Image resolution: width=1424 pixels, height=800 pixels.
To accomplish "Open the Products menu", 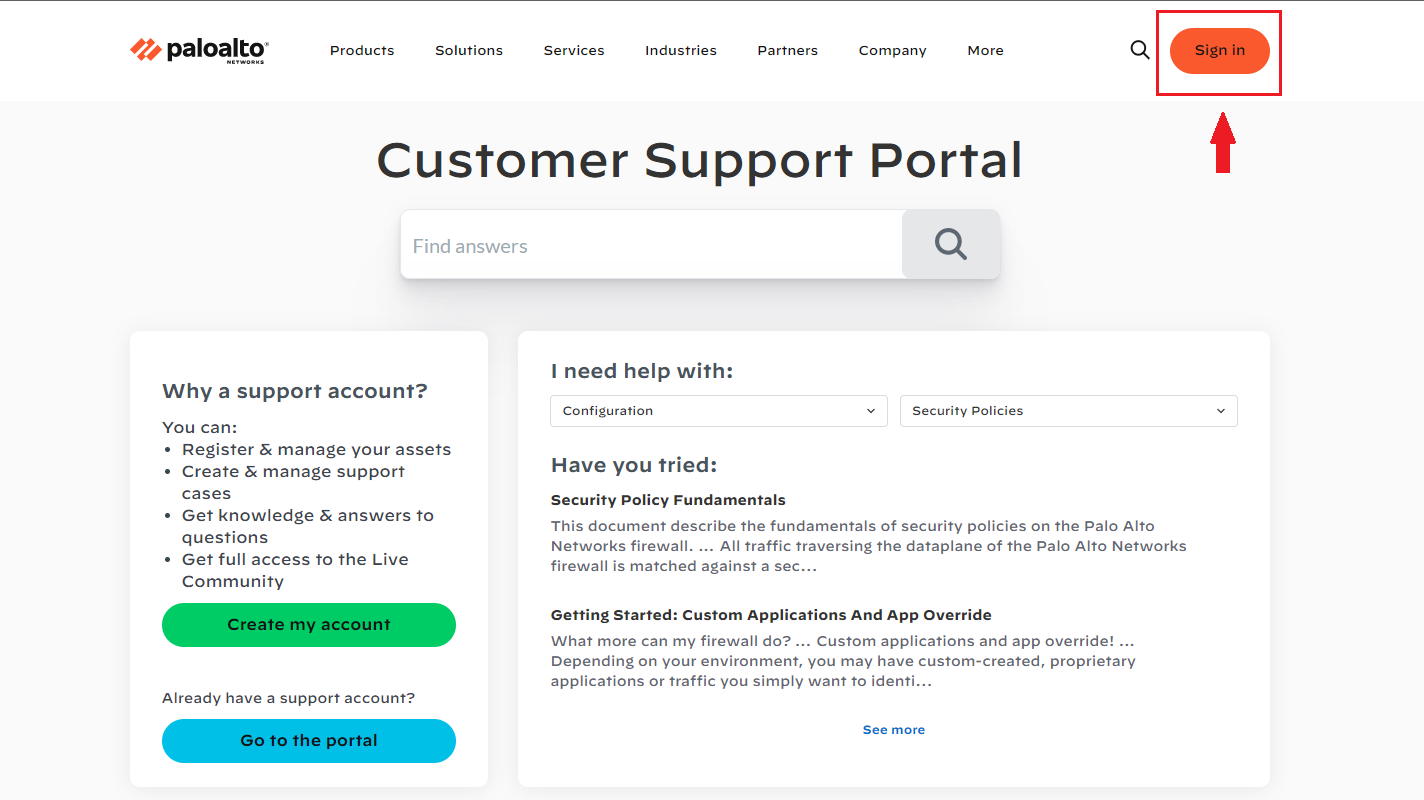I will [x=362, y=50].
